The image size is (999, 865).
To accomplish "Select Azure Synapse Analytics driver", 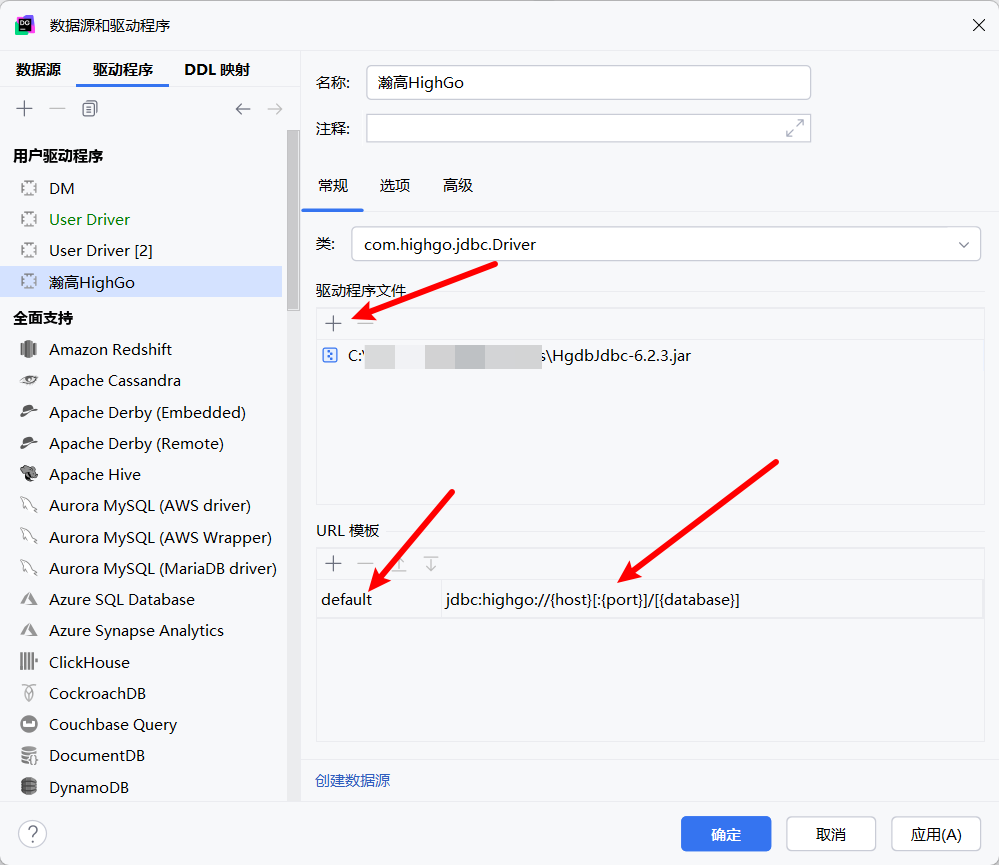I will pos(141,630).
